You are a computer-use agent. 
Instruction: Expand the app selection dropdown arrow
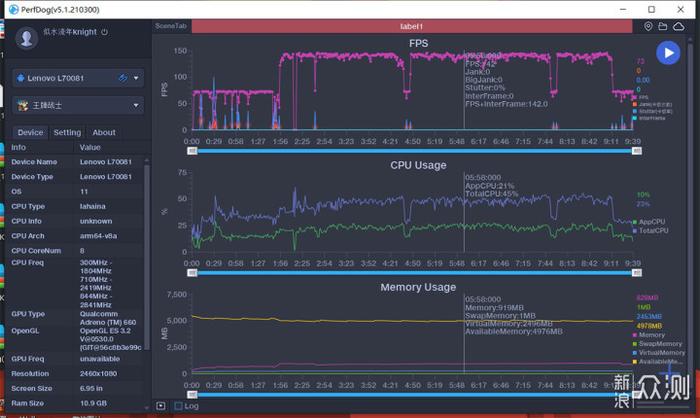click(136, 105)
